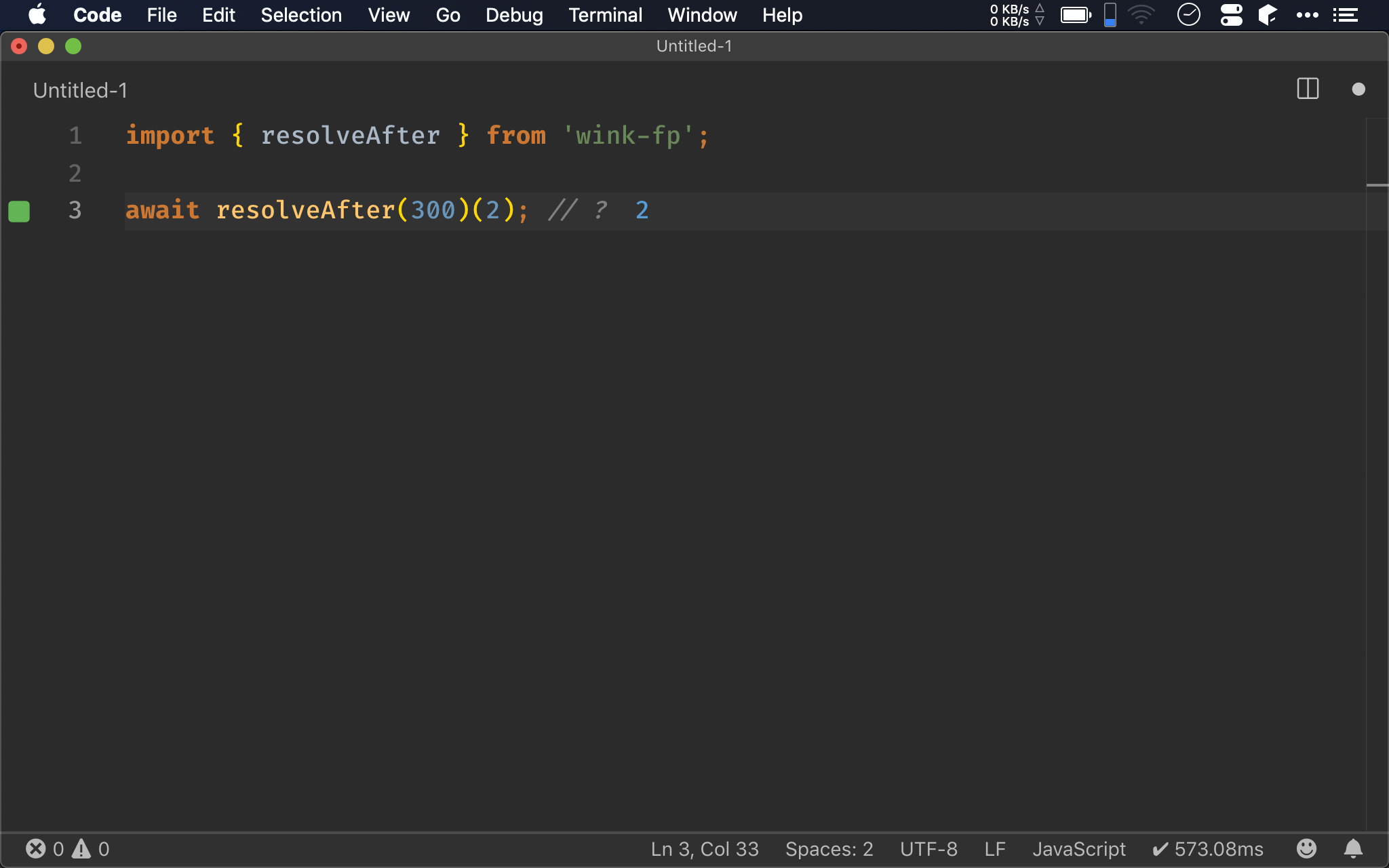Click the battery icon in the menu bar
Image resolution: width=1389 pixels, height=868 pixels.
1076,15
